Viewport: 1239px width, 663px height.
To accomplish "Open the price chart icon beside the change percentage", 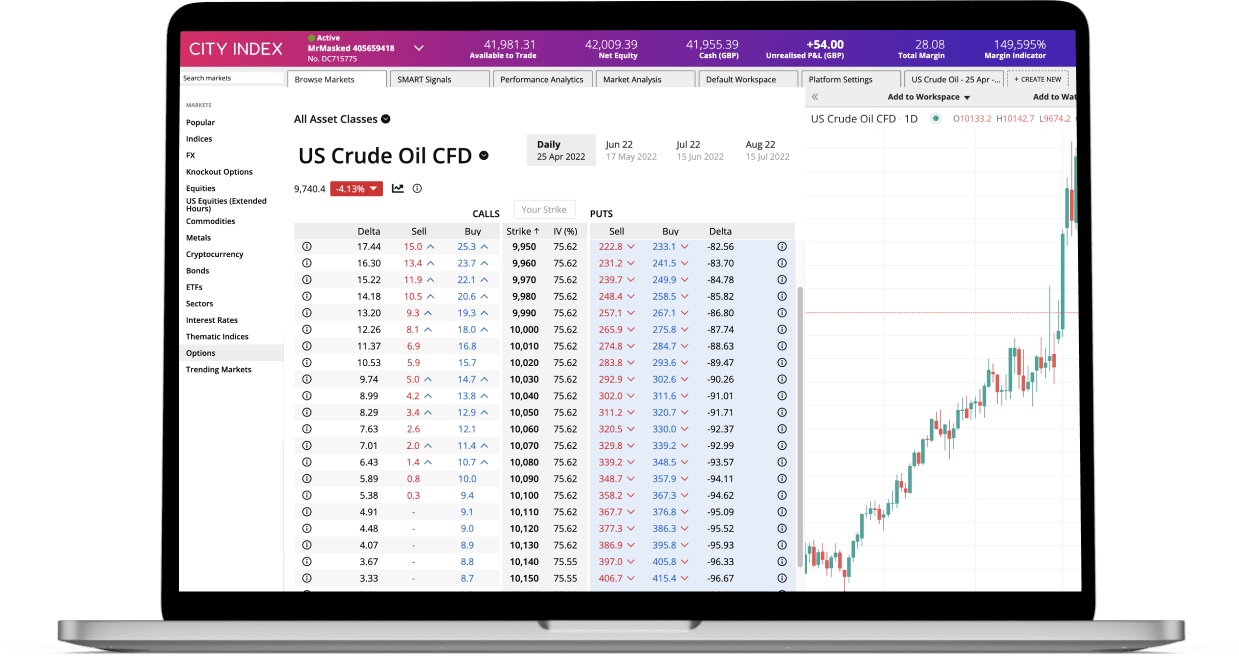I will pos(398,188).
